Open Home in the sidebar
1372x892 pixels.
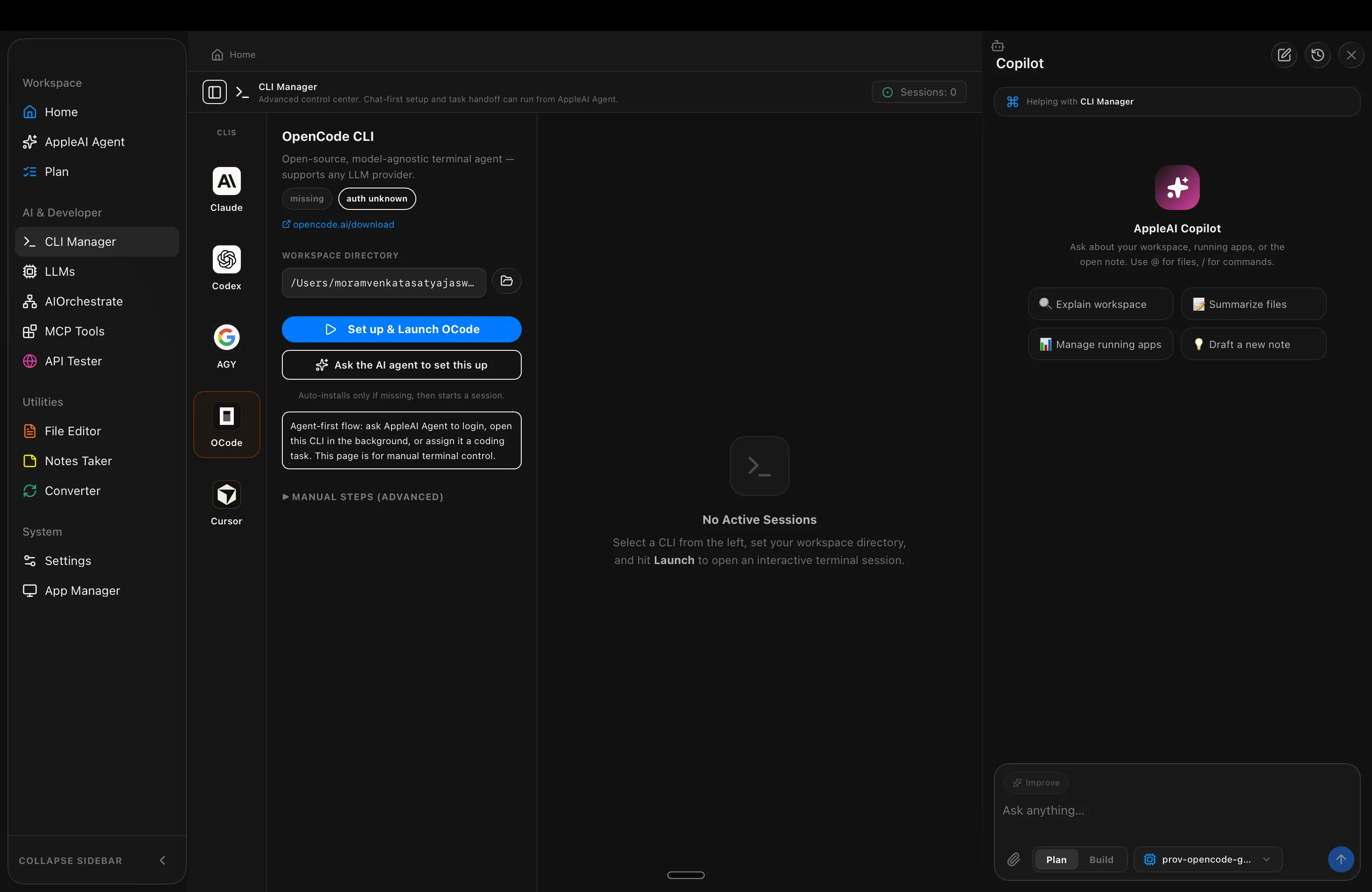tap(97, 112)
